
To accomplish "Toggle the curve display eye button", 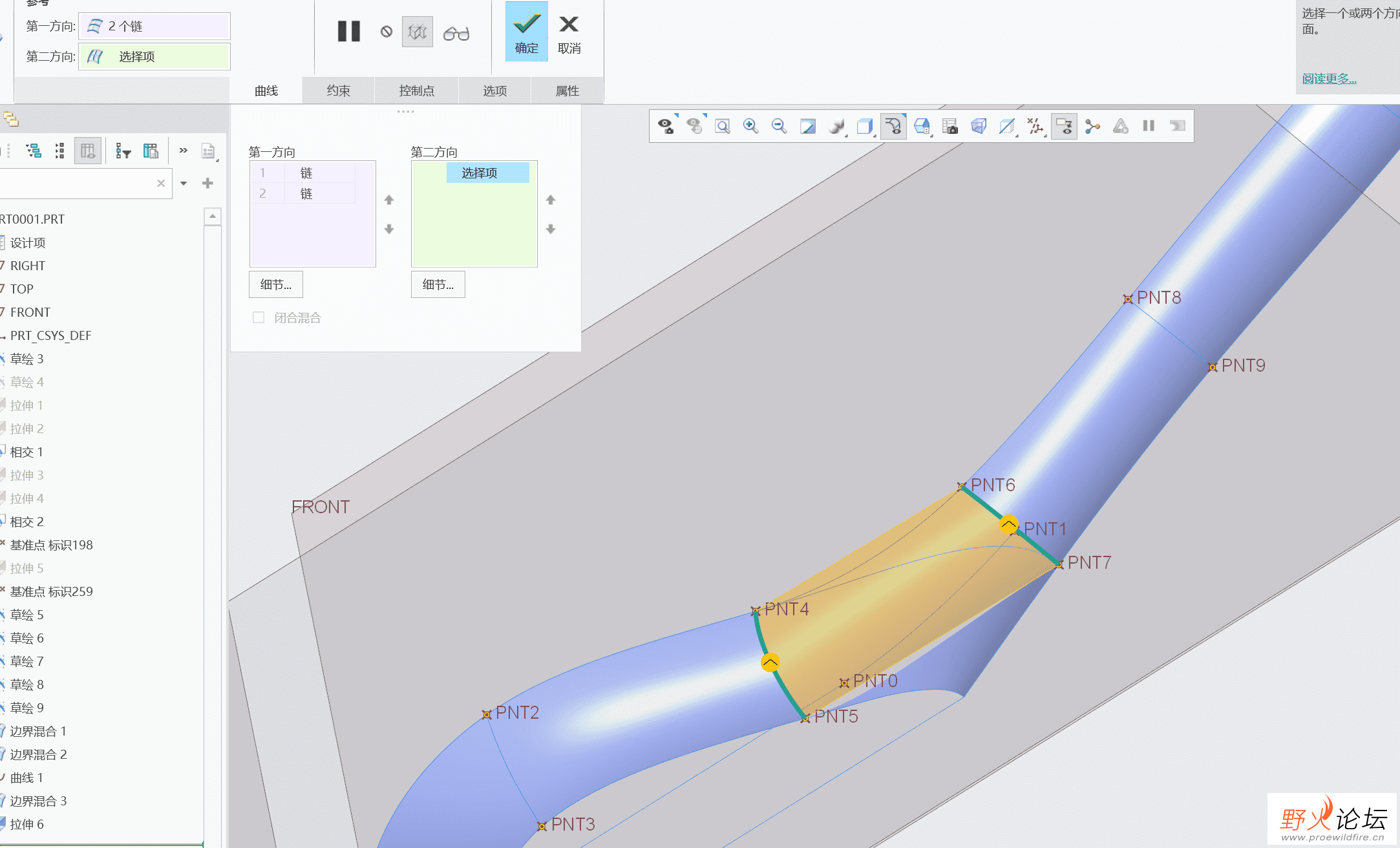I will click(894, 126).
